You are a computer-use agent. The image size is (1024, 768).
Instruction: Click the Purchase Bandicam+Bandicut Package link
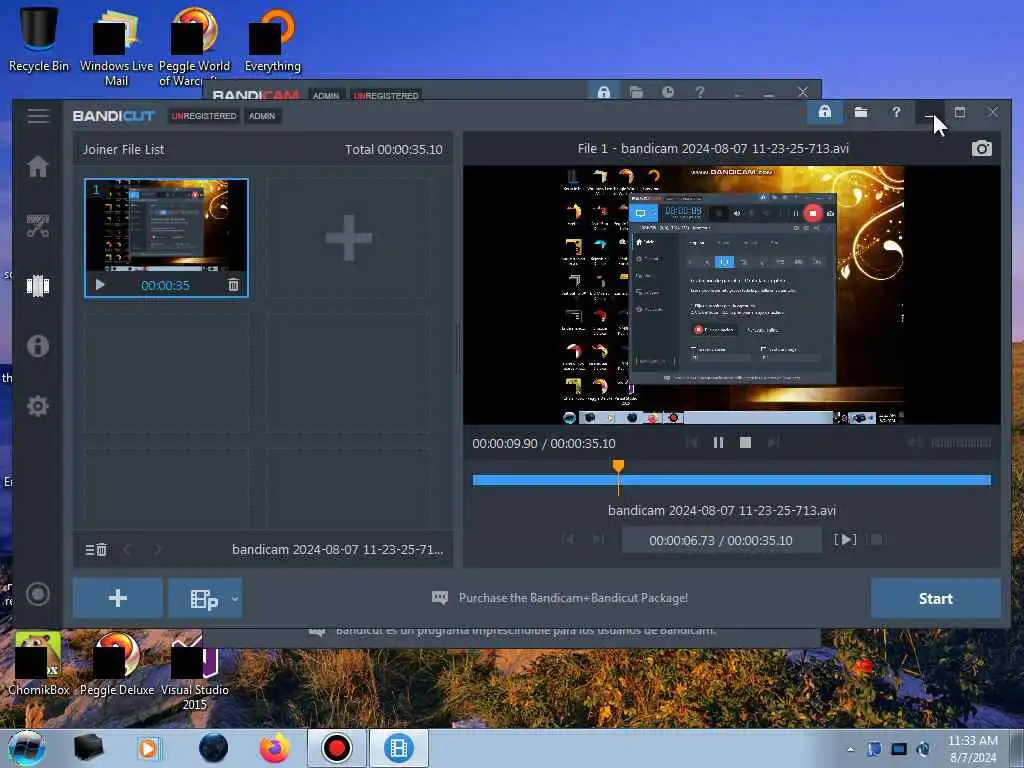click(573, 598)
